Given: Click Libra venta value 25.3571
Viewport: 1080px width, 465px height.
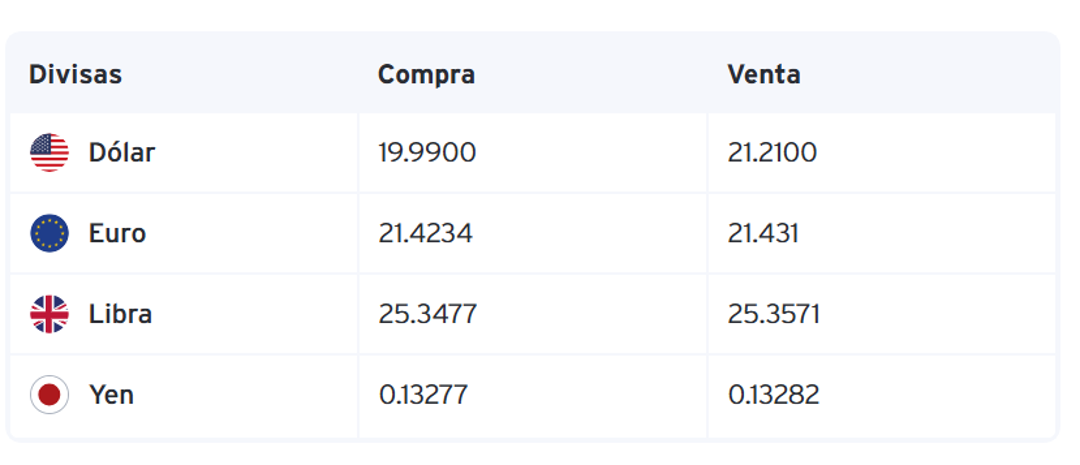Looking at the screenshot, I should point(773,314).
